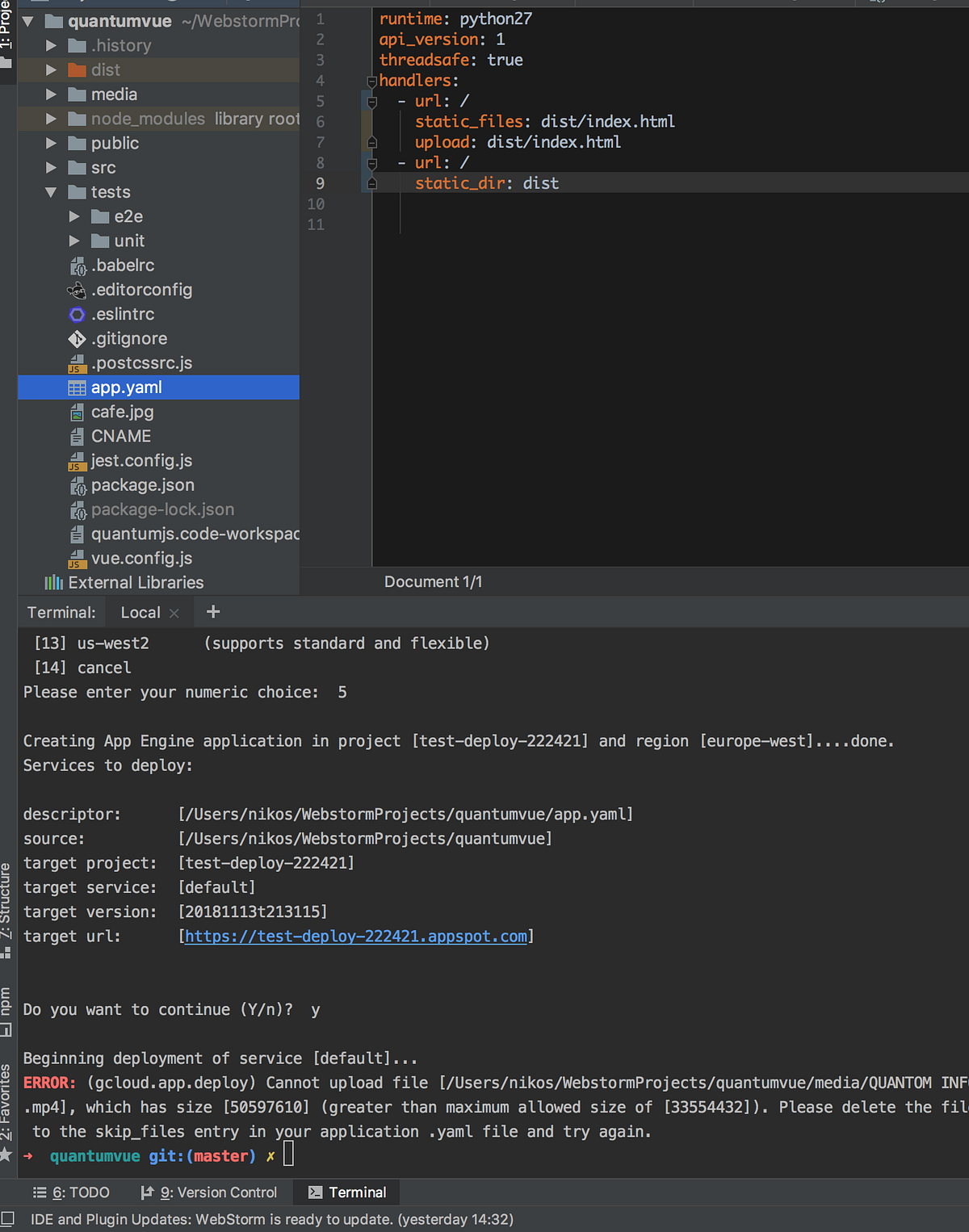Click the .eslintrc config icon
This screenshot has width=969, height=1232.
point(77,314)
